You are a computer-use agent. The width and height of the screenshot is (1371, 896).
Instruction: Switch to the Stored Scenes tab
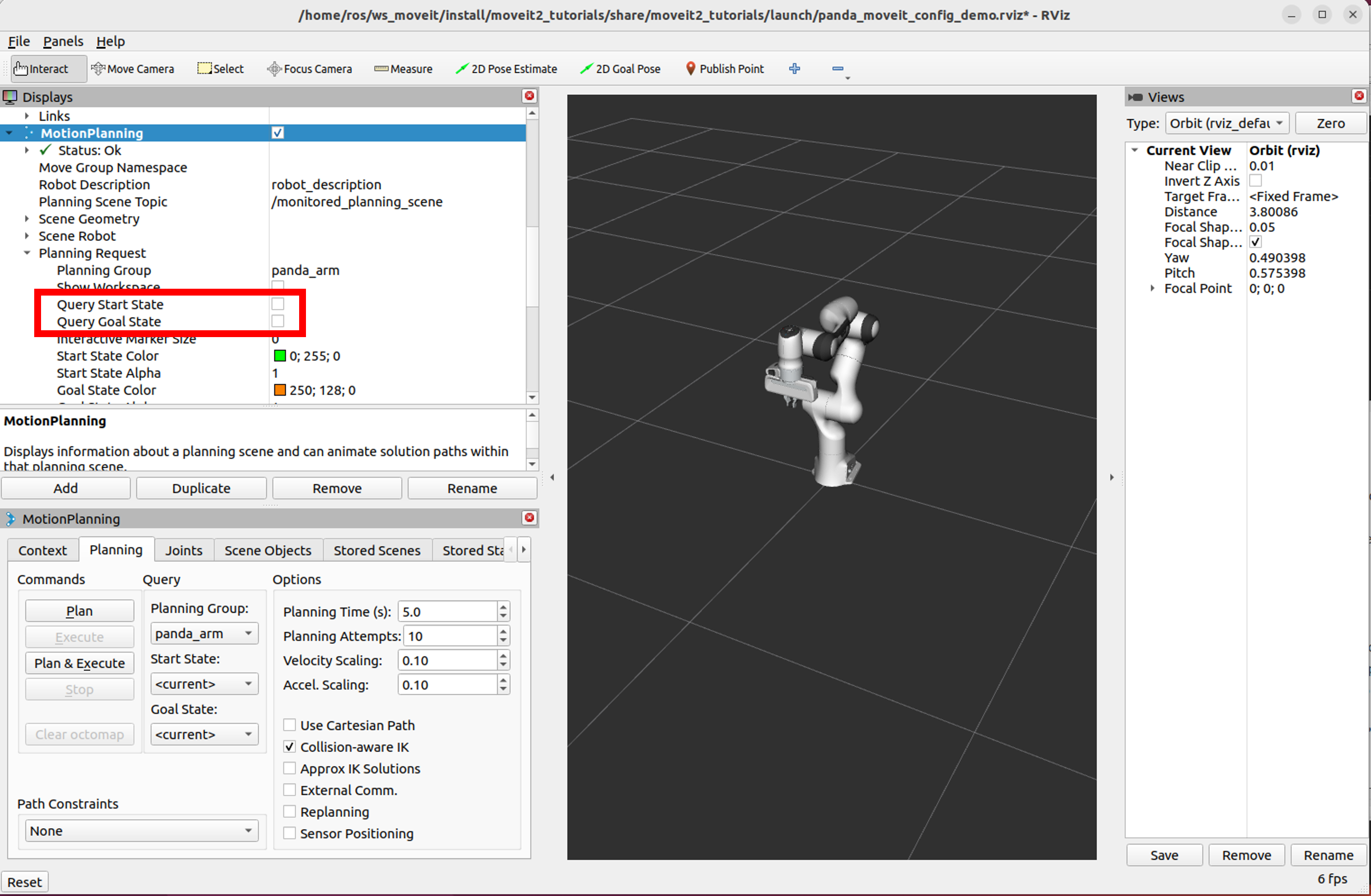pos(377,551)
